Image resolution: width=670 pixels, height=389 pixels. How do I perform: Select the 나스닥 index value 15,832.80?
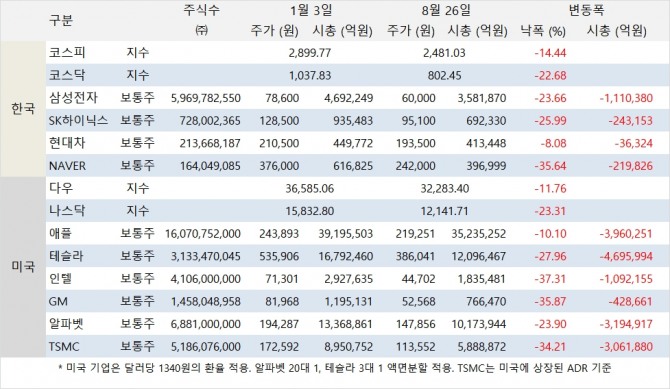310,211
